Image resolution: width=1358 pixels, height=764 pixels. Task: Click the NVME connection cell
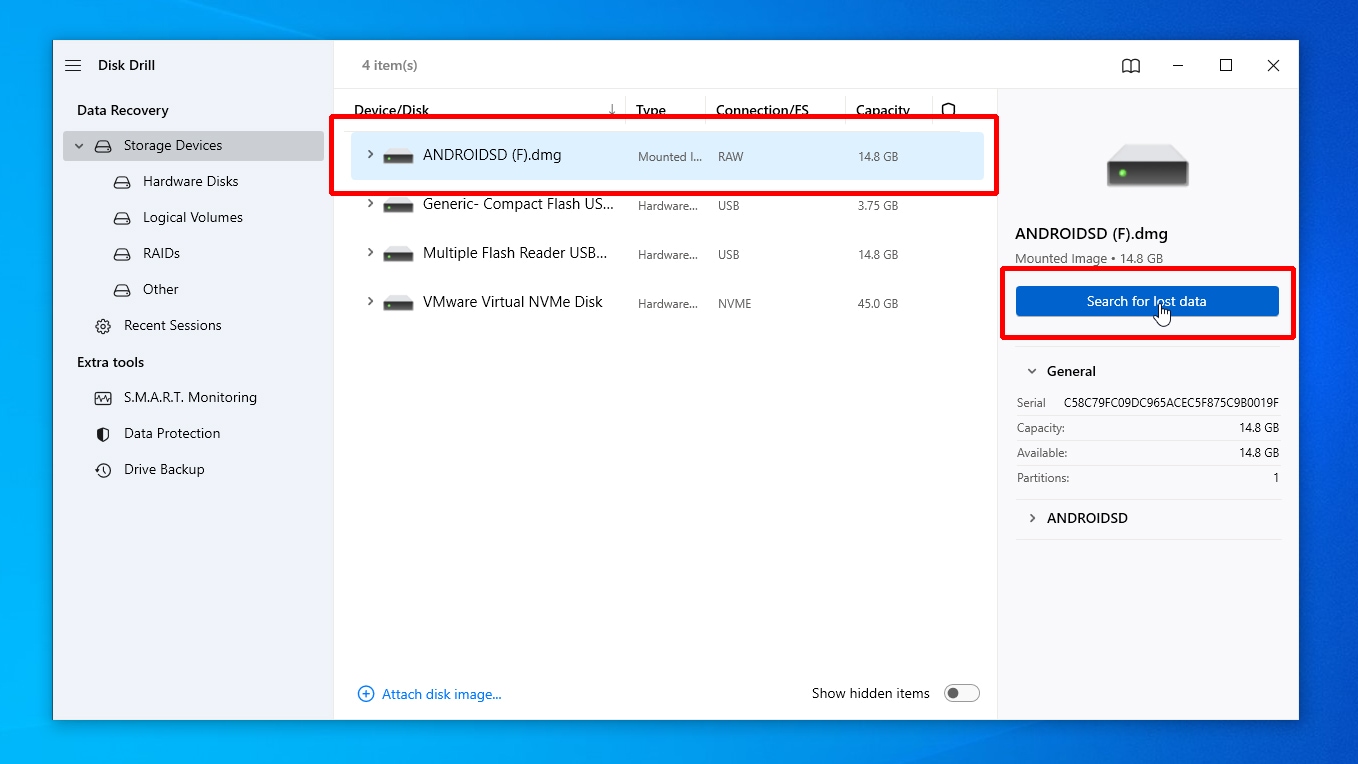coord(736,304)
